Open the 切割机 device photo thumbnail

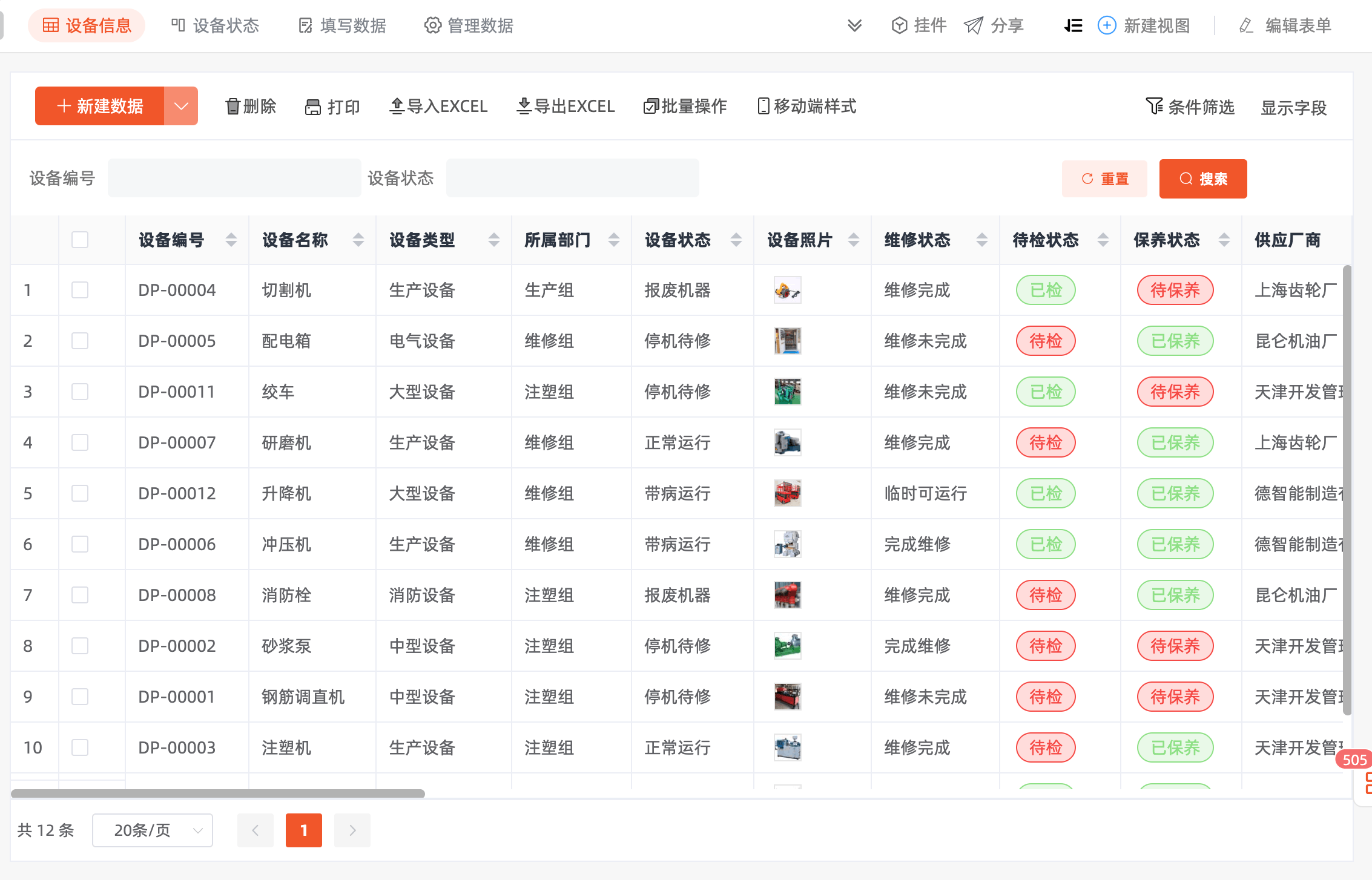click(x=787, y=291)
